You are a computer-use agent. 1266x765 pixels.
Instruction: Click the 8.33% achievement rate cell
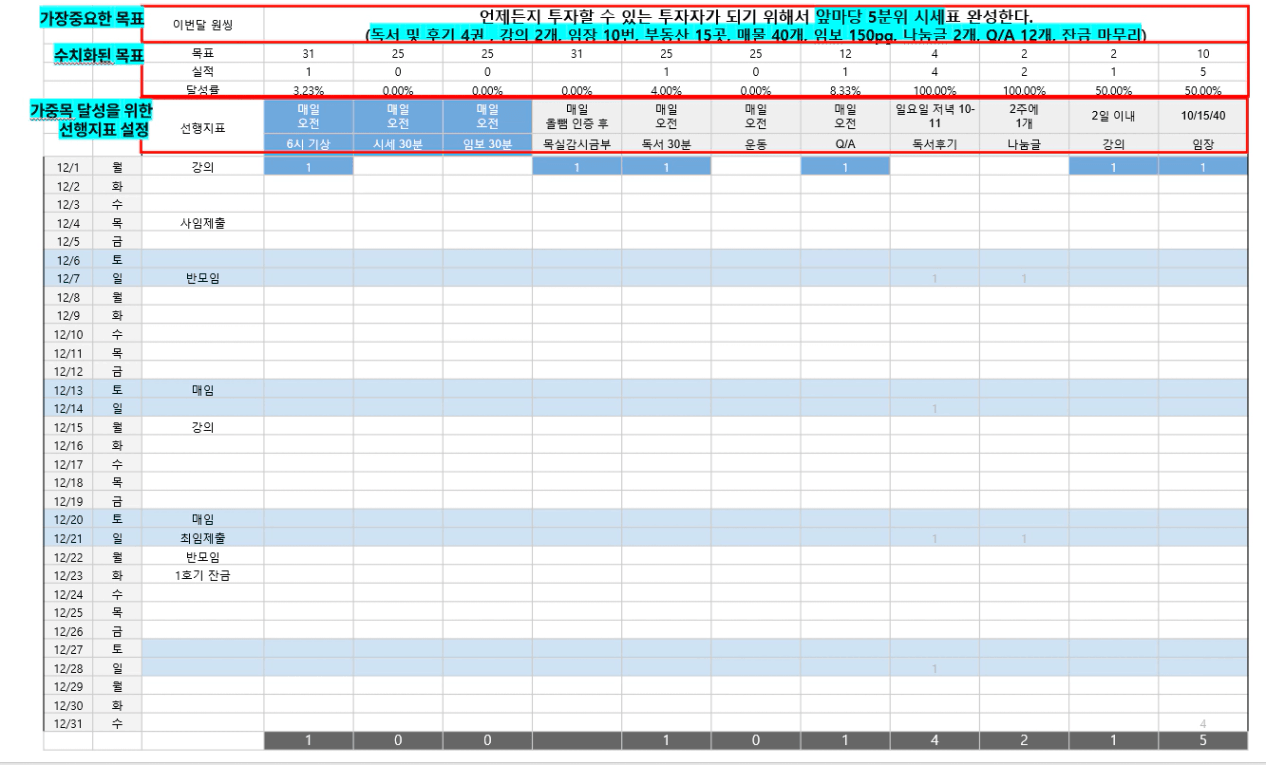click(x=845, y=89)
